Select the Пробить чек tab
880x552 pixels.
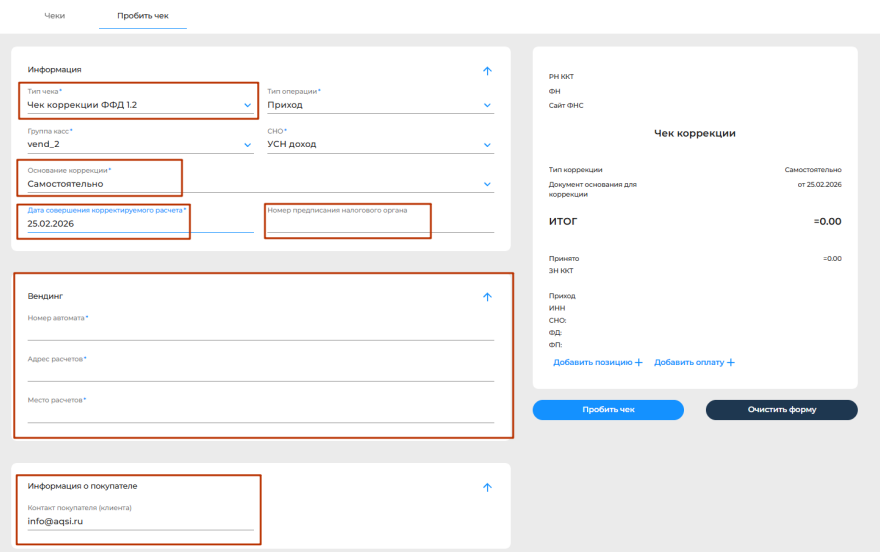[x=142, y=16]
